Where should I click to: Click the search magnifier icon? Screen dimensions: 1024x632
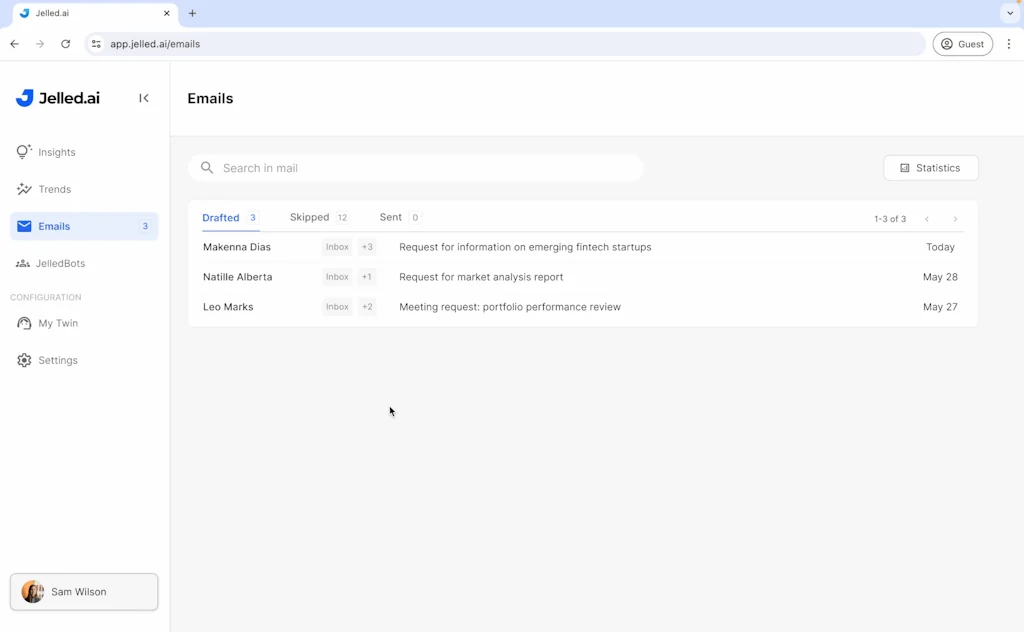click(207, 167)
